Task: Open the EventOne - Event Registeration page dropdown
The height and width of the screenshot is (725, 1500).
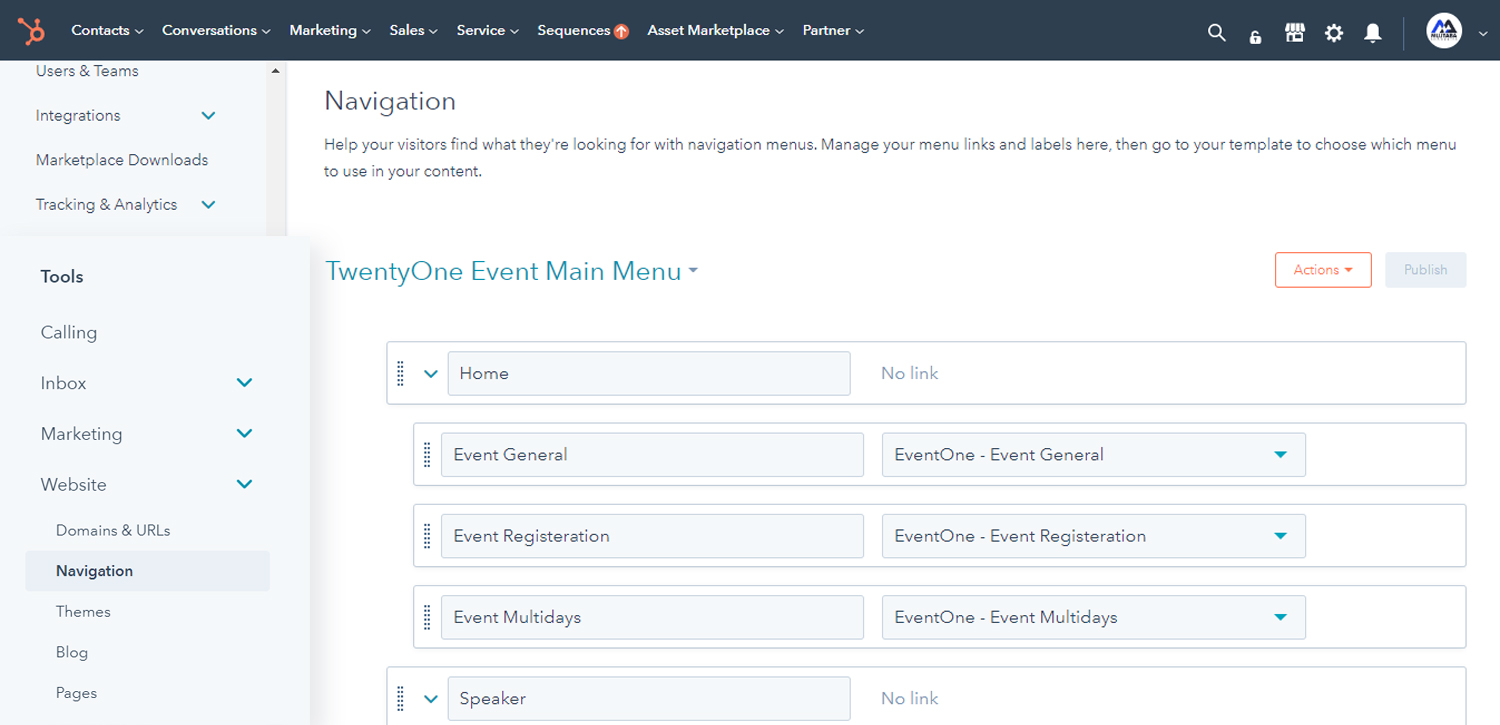Action: click(x=1094, y=536)
